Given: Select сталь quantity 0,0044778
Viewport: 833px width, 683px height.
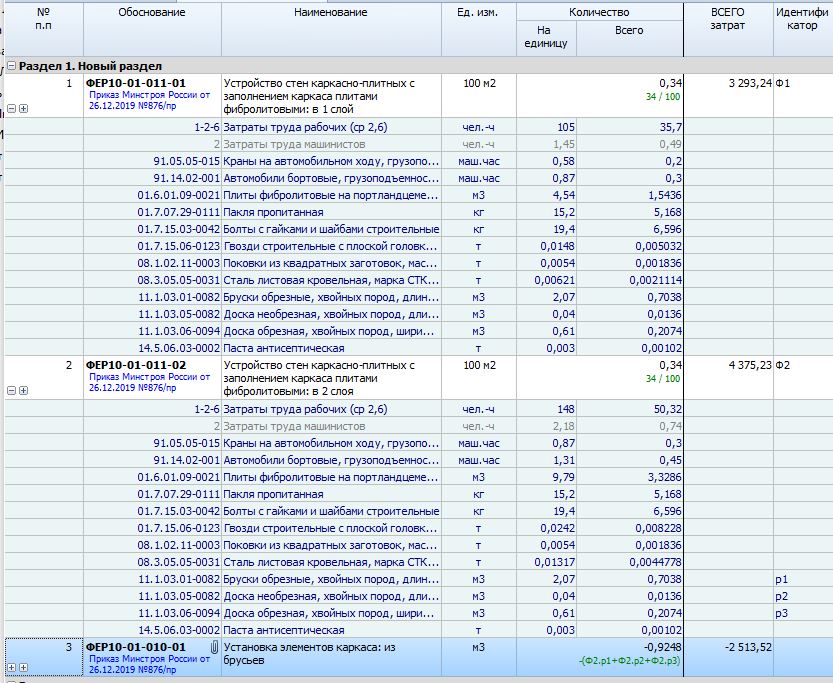Looking at the screenshot, I should pos(656,562).
